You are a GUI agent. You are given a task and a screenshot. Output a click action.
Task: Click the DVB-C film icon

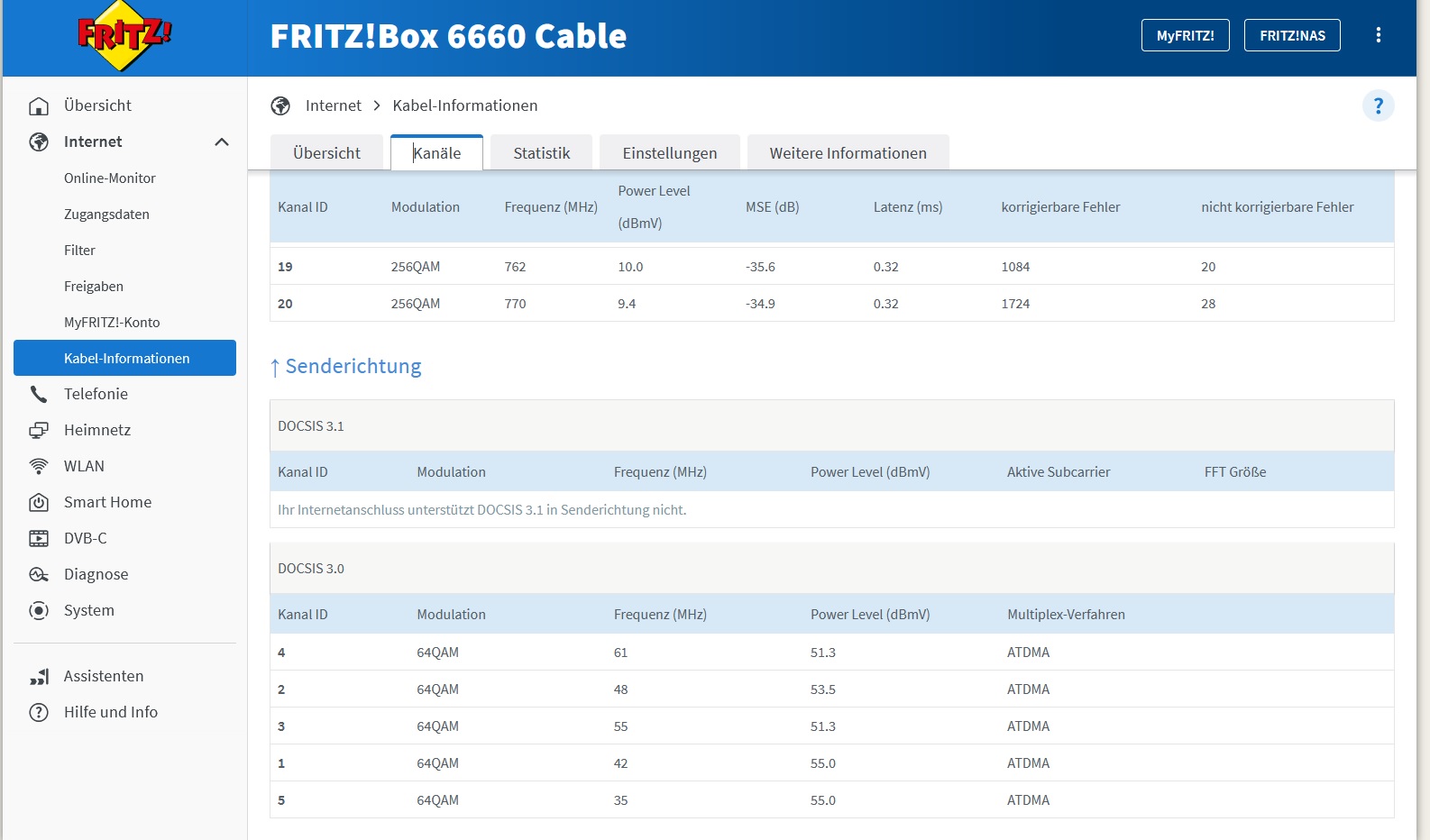39,538
